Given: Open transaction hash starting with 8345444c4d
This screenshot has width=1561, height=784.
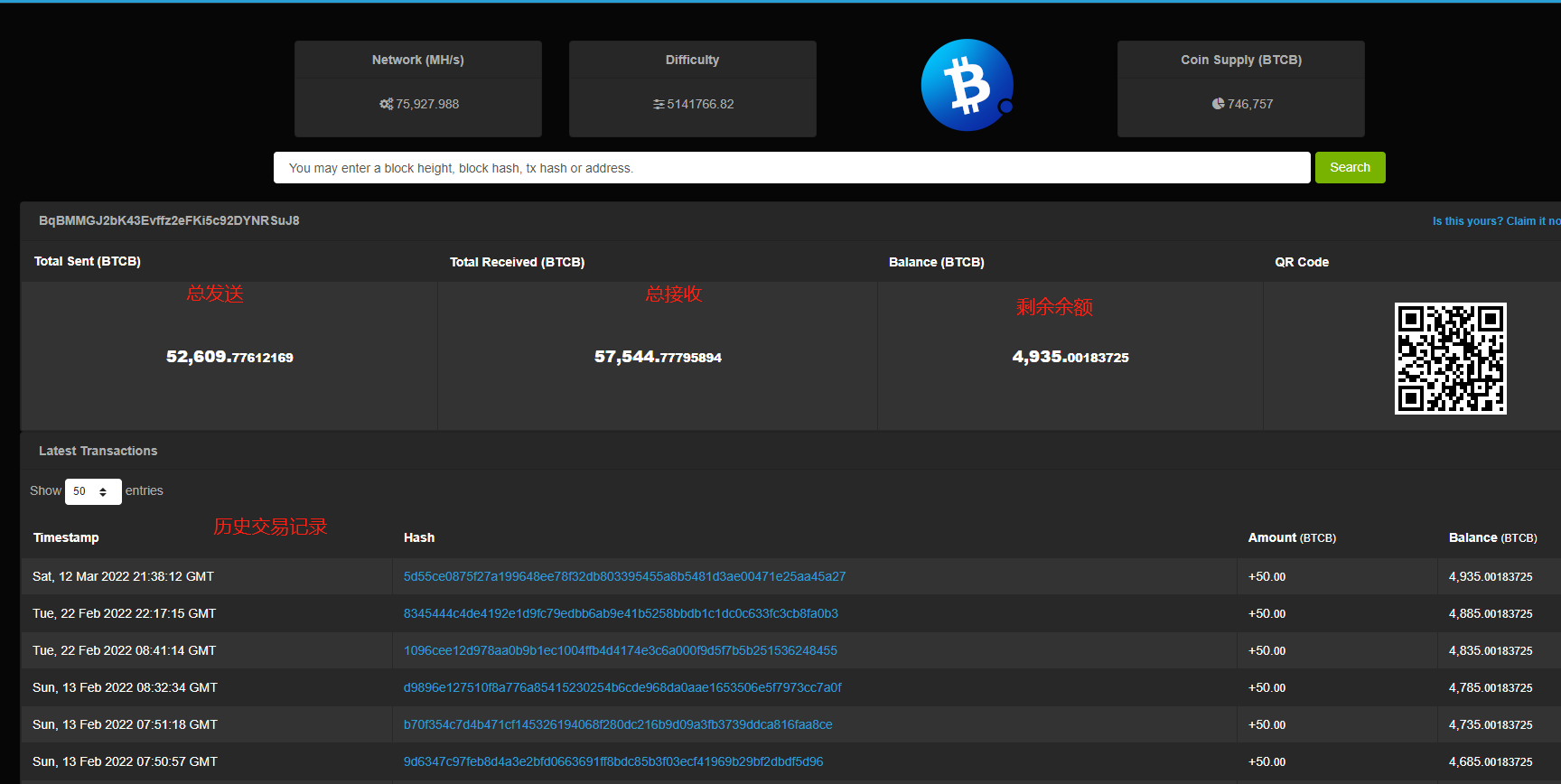Looking at the screenshot, I should click(621, 613).
